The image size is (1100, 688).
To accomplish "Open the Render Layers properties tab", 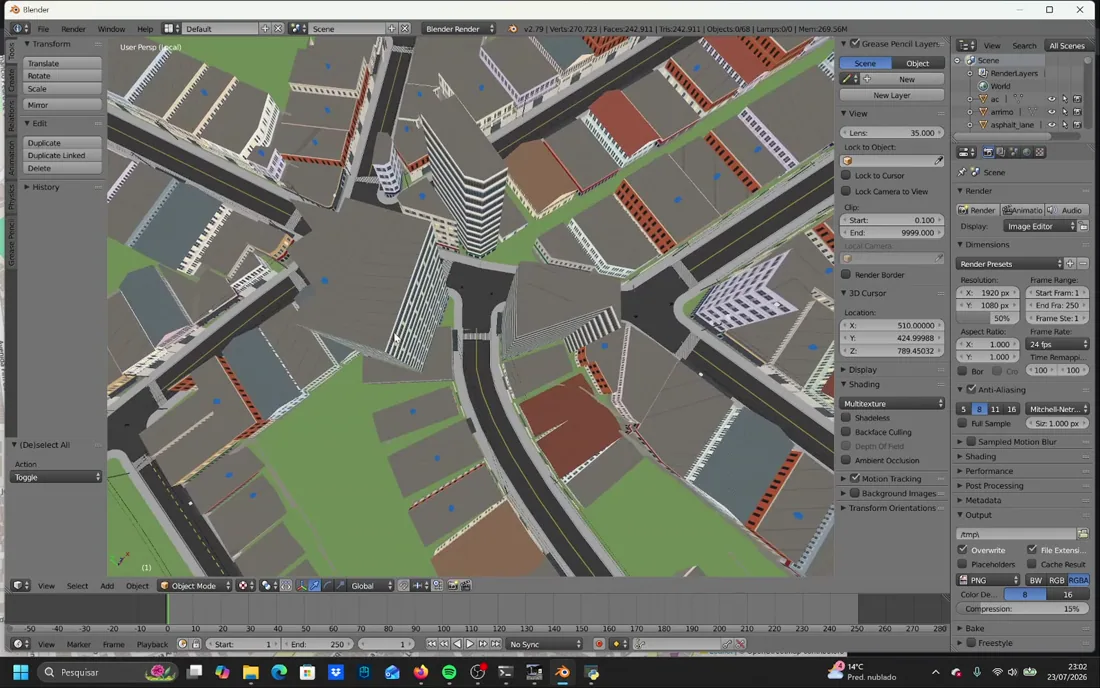I will point(1001,152).
